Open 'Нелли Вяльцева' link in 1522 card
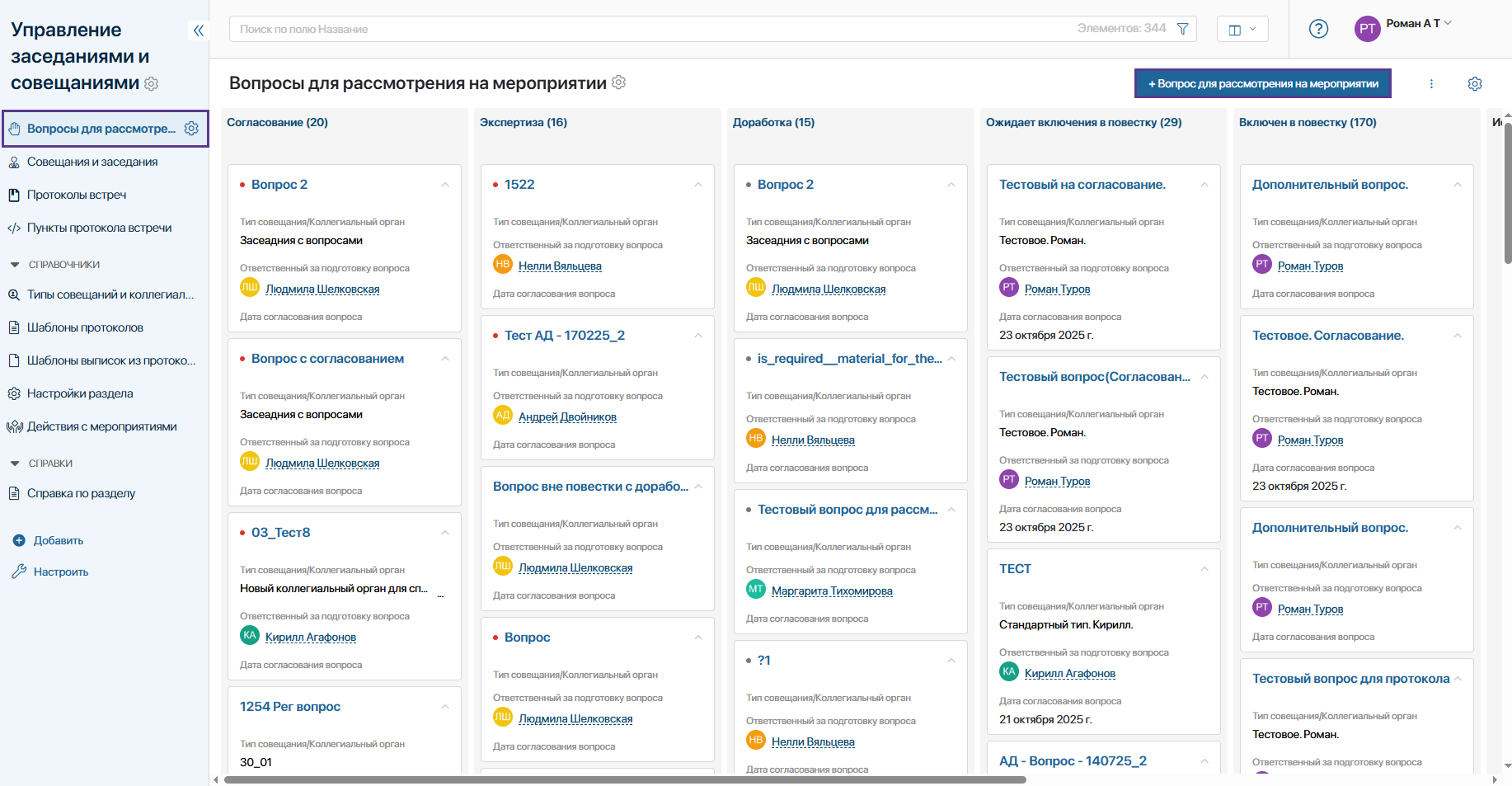The height and width of the screenshot is (786, 1512). [560, 266]
